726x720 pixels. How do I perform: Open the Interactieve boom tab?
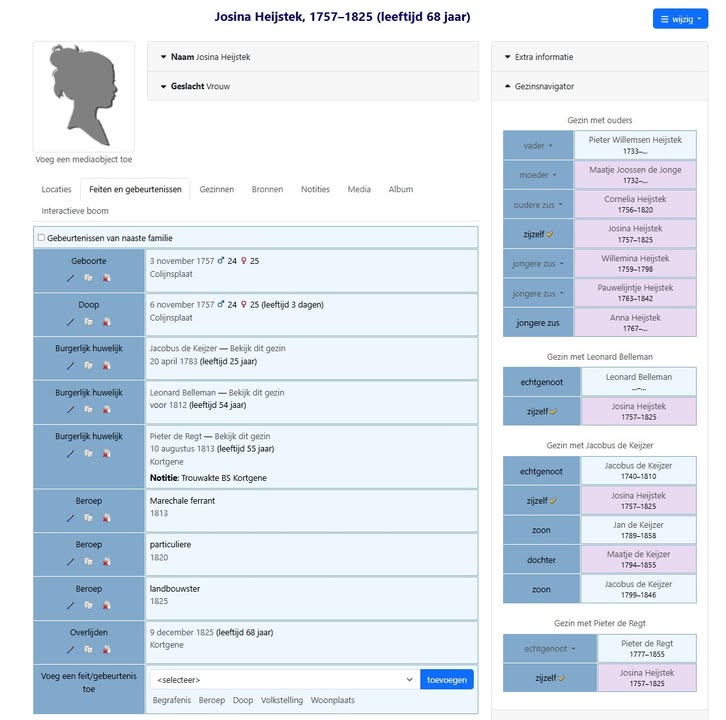pyautogui.click(x=75, y=211)
